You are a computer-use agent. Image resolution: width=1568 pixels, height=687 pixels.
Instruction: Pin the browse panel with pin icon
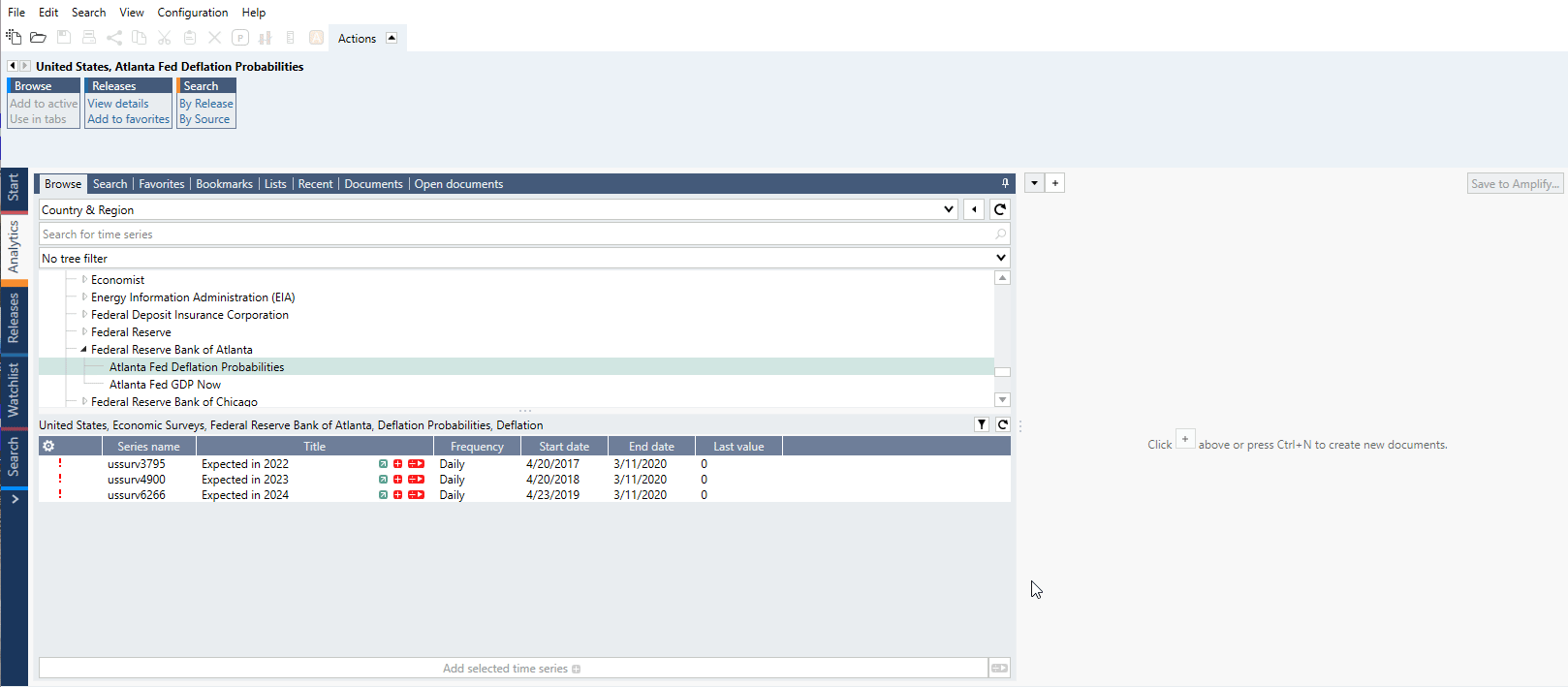tap(1005, 183)
